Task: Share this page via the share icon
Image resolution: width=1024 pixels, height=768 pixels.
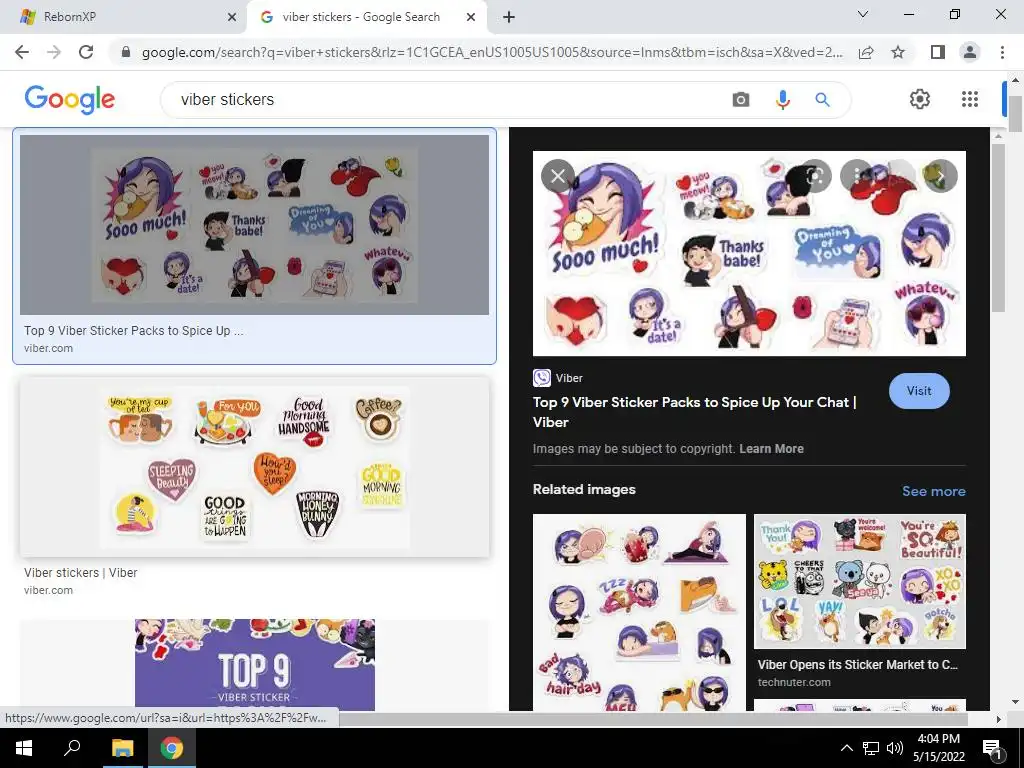Action: [x=866, y=52]
